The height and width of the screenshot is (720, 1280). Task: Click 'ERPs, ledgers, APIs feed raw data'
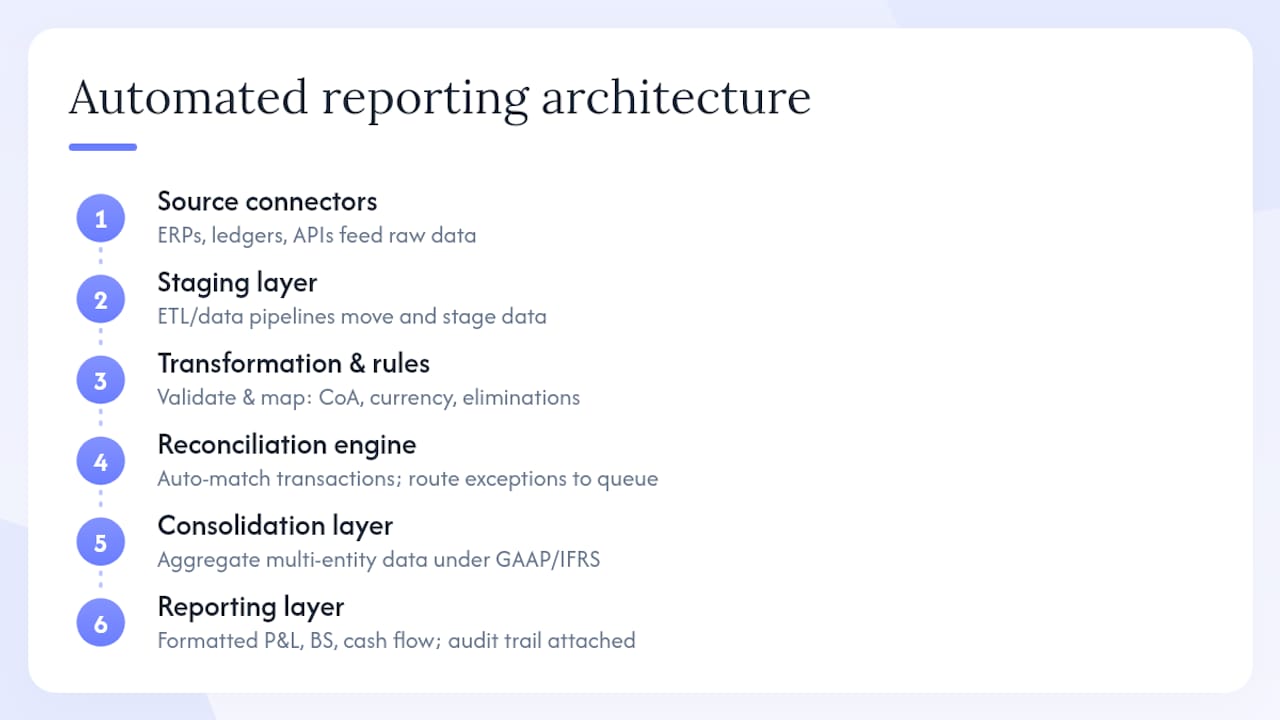(x=316, y=236)
